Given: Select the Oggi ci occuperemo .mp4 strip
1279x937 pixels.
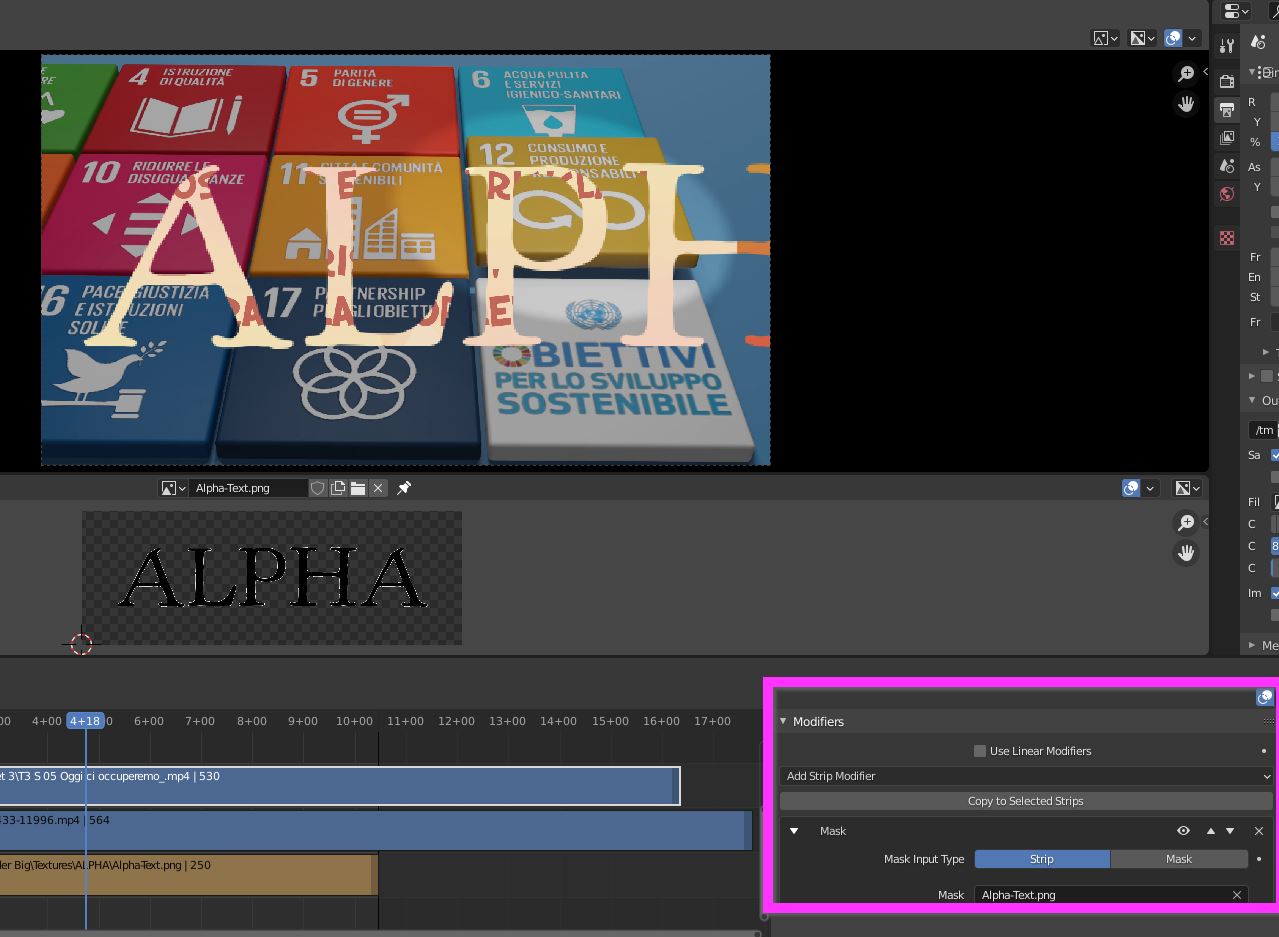Looking at the screenshot, I should (339, 786).
